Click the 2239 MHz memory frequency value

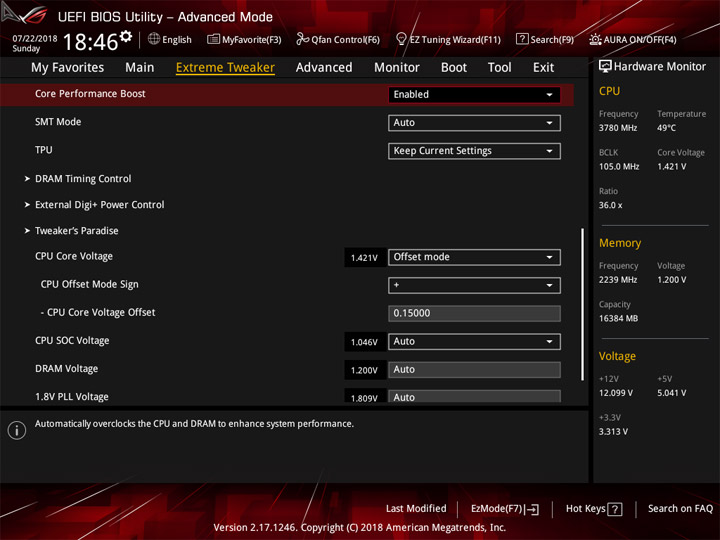click(x=618, y=280)
